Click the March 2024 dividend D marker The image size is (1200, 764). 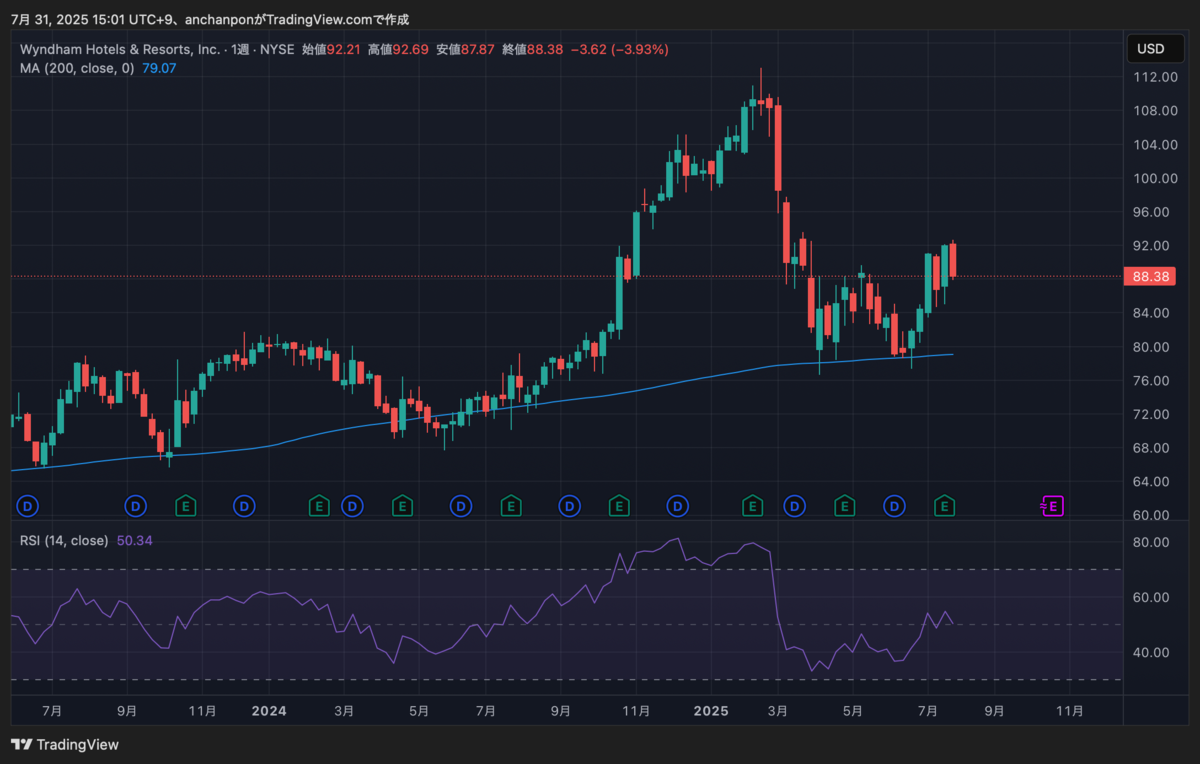[352, 506]
